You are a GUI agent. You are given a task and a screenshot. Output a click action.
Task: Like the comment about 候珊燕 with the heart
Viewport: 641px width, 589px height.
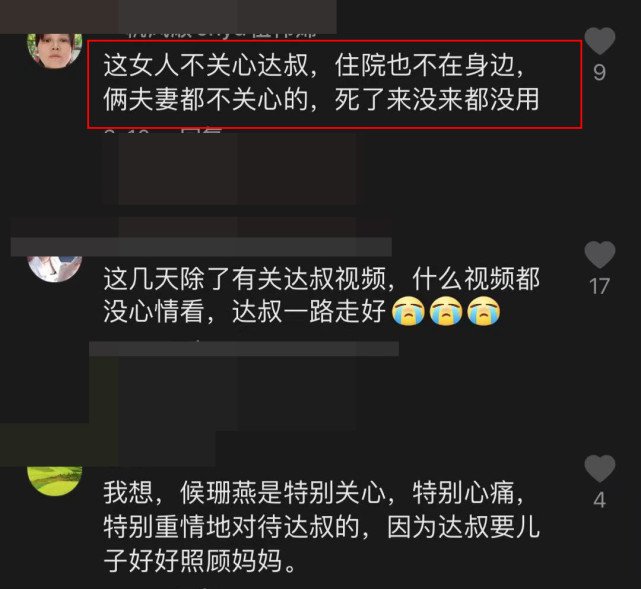[600, 468]
